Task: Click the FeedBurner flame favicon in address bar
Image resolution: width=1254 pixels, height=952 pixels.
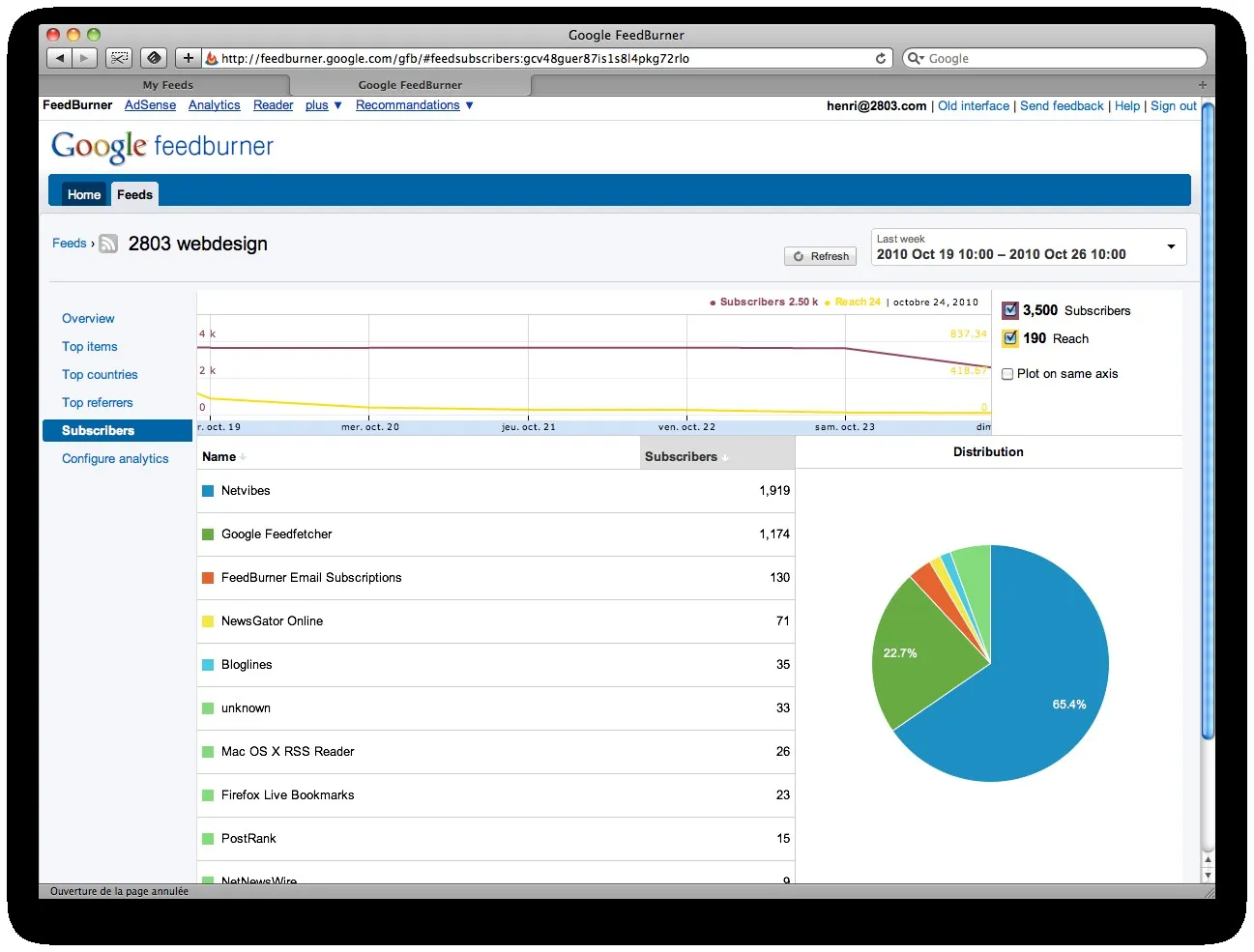Action: tap(212, 58)
